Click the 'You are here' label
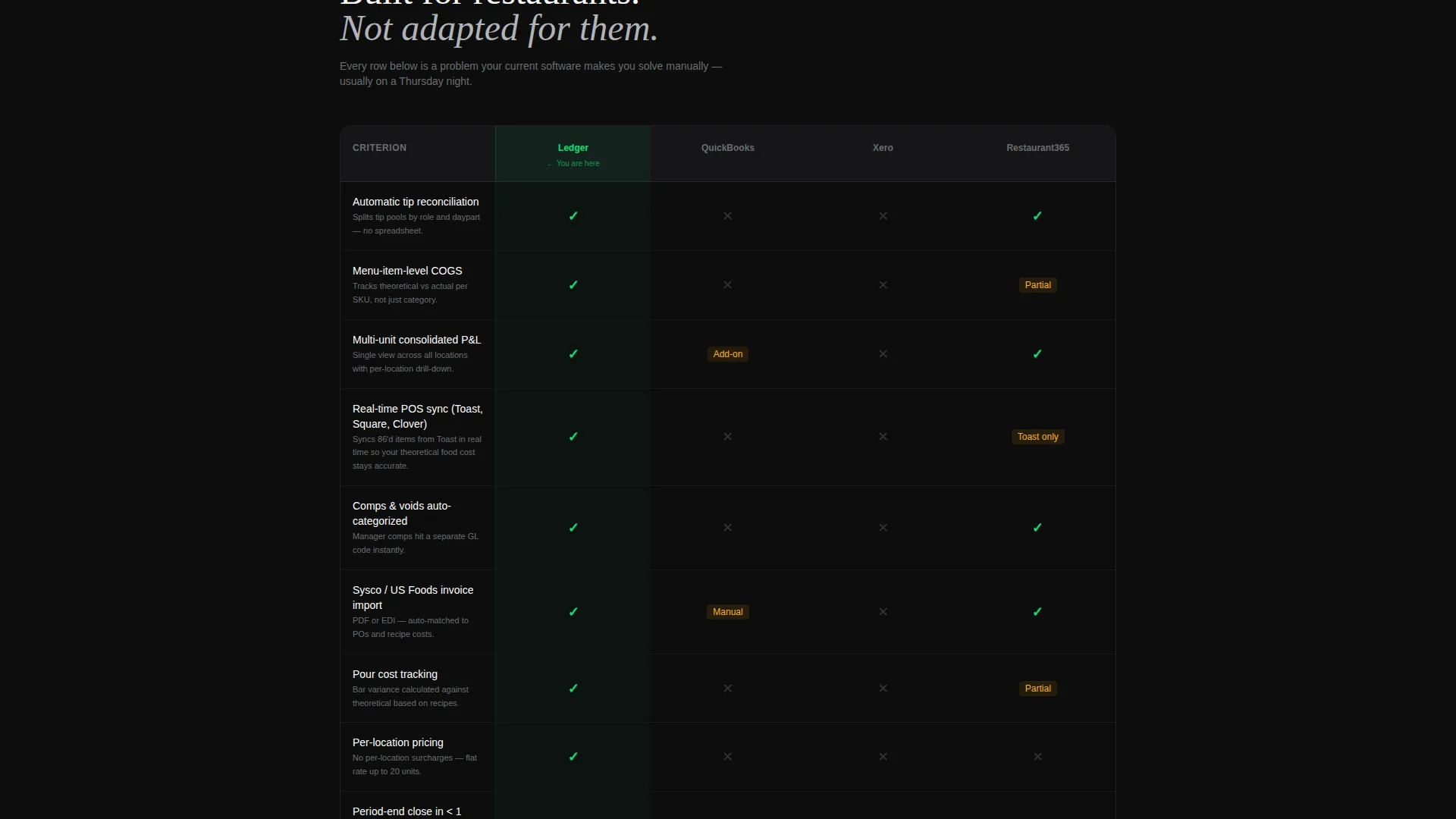Image resolution: width=1456 pixels, height=819 pixels. point(573,164)
